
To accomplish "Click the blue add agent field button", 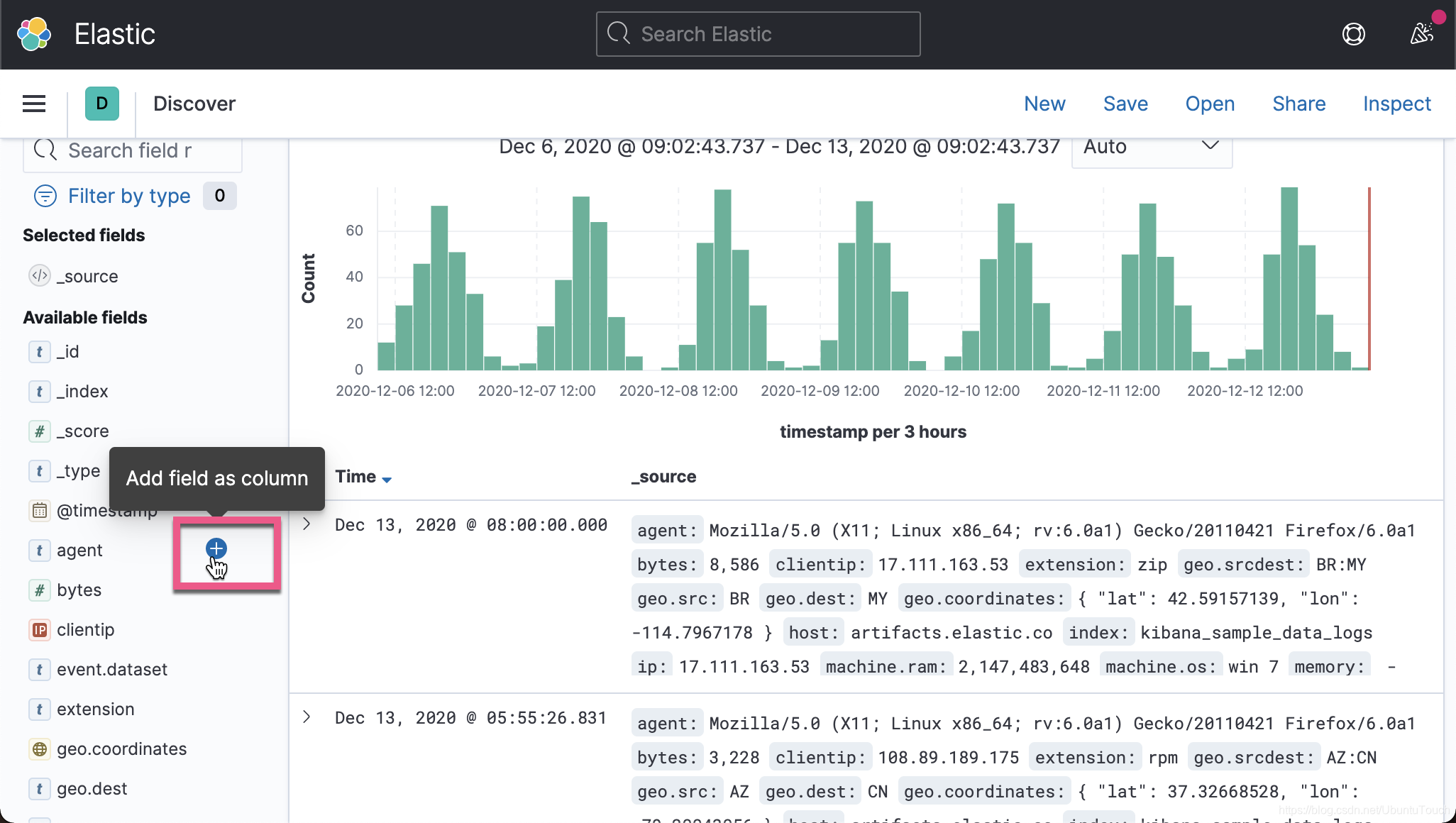I will point(216,548).
